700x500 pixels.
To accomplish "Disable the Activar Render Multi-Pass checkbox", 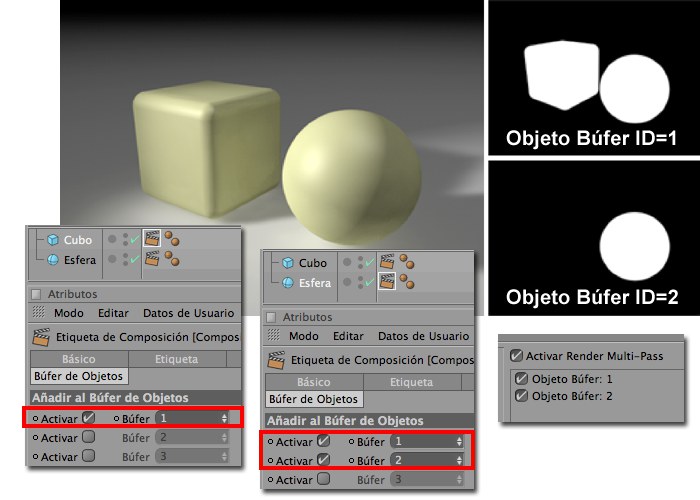I will (x=516, y=355).
